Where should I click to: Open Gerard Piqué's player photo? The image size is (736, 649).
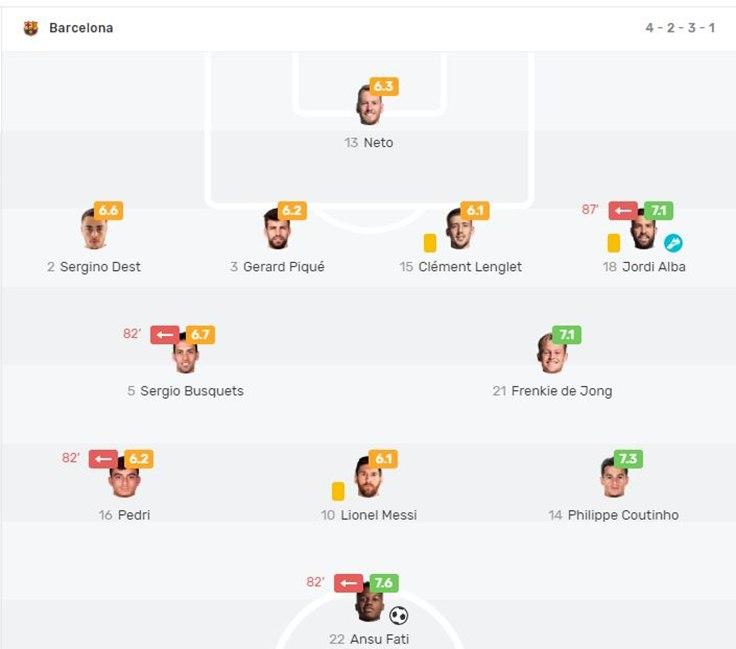(x=276, y=230)
